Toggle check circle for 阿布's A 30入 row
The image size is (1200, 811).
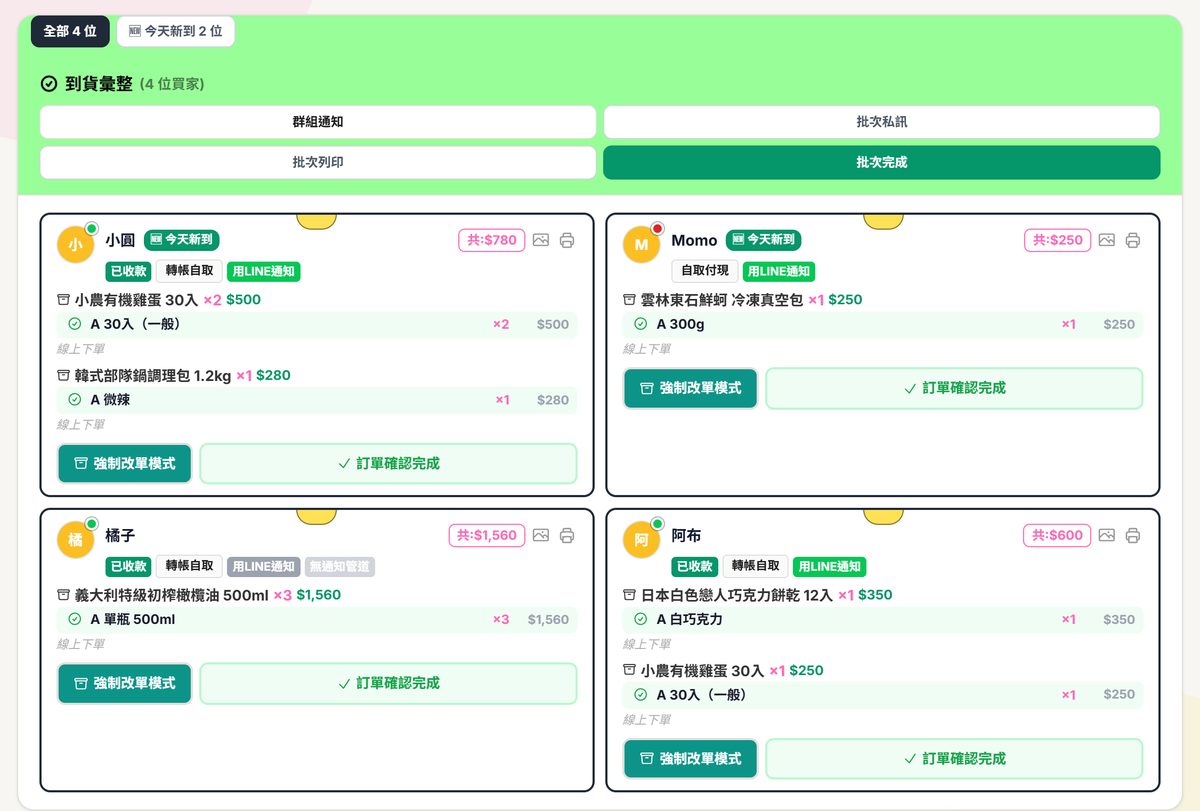click(x=641, y=694)
